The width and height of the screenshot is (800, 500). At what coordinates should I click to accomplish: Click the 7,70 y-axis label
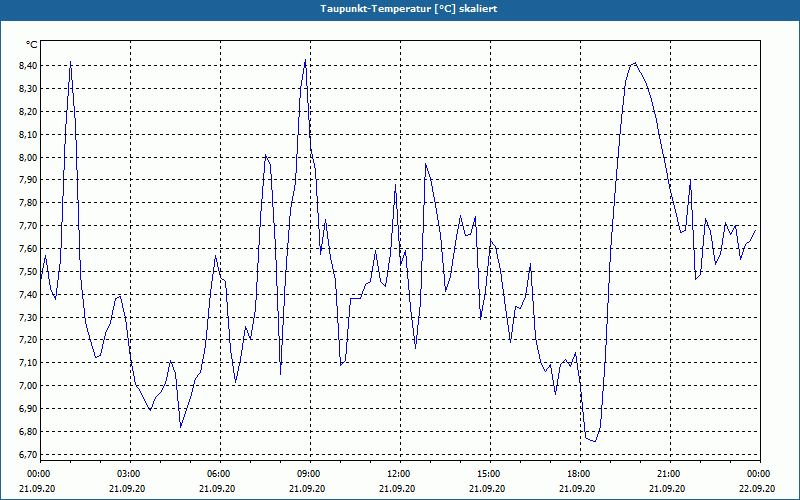pos(28,226)
